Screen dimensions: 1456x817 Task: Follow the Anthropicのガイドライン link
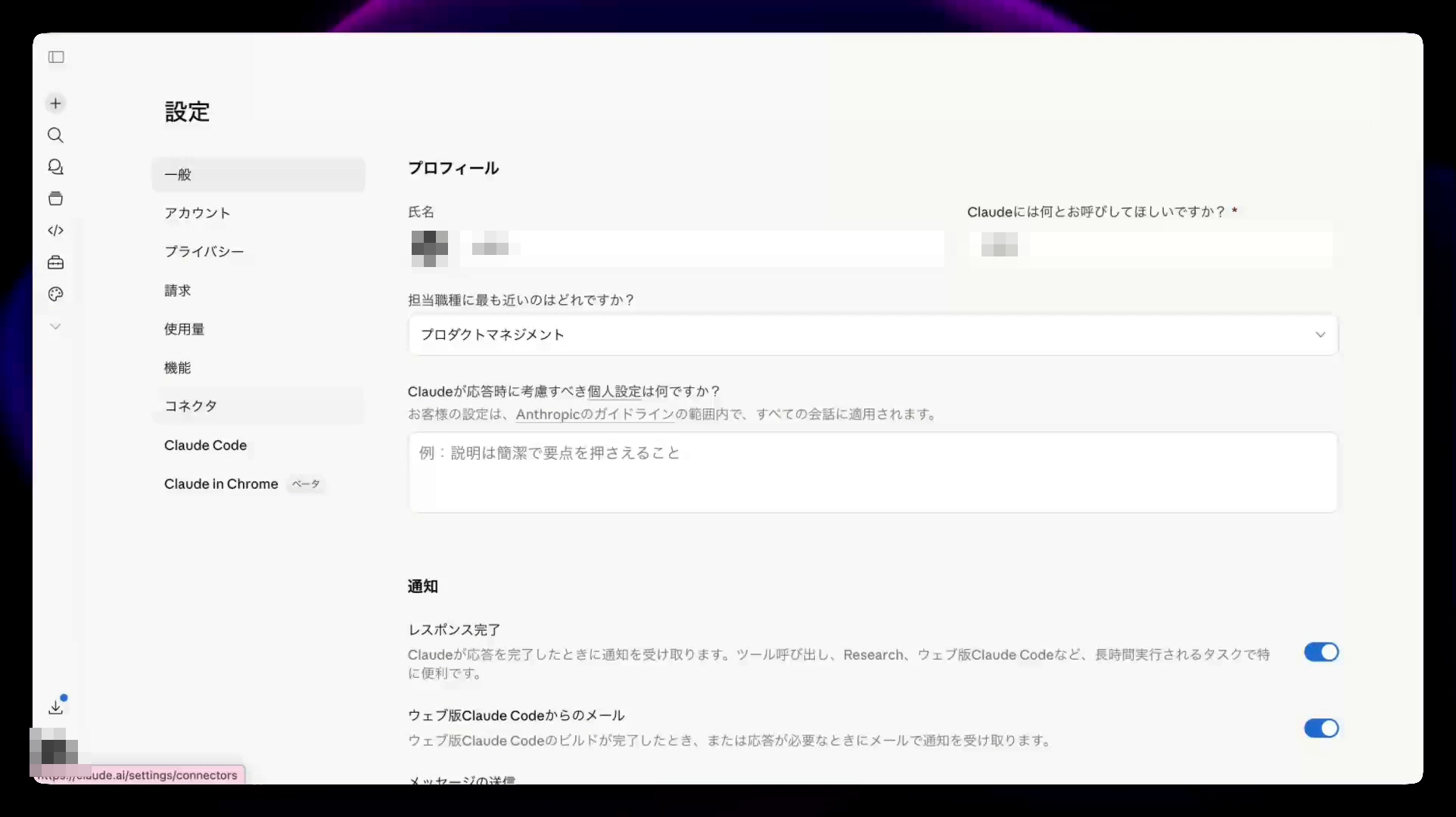coord(595,415)
